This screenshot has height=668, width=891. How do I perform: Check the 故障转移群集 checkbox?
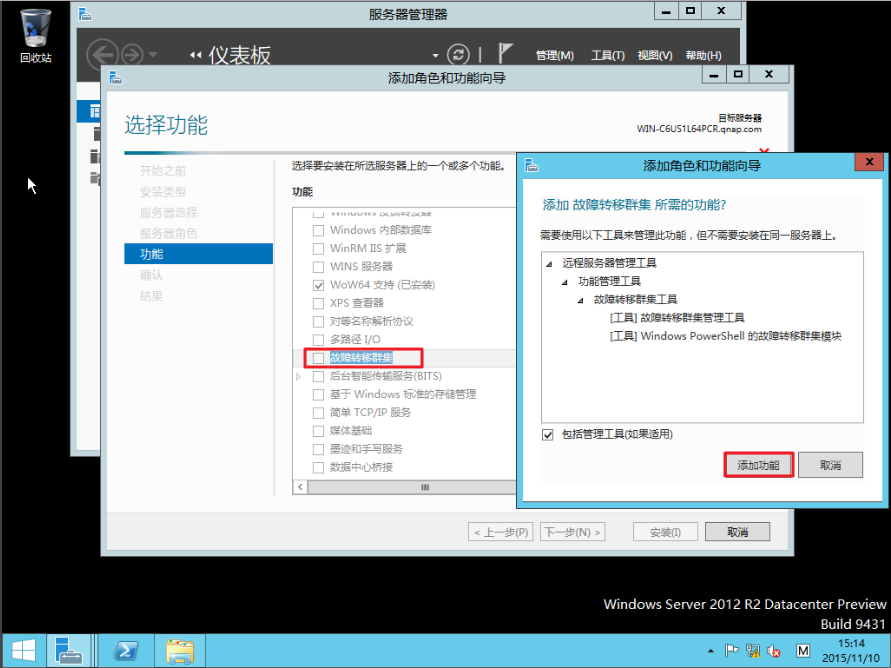319,358
